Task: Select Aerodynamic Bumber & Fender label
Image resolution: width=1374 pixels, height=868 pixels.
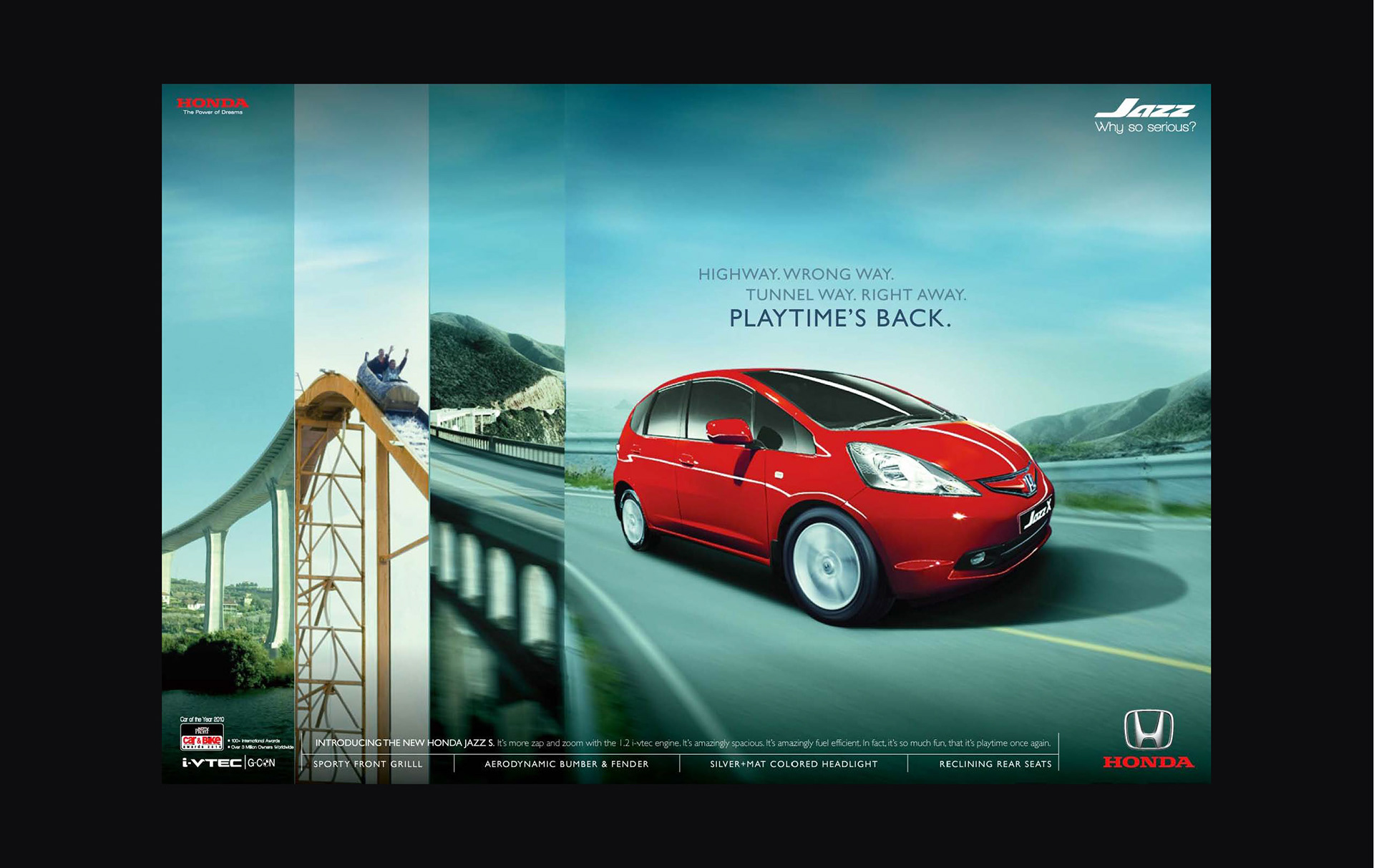Action: pos(566,764)
